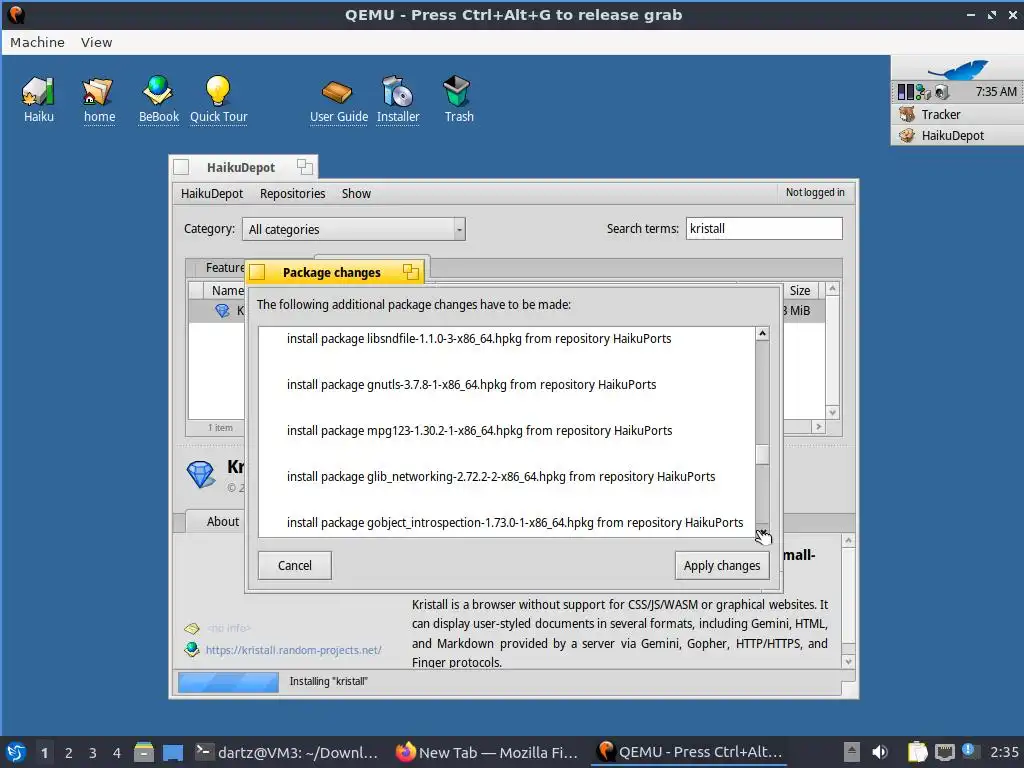Click the HaikuDepot window close box
The width and height of the screenshot is (1024, 768).
[x=182, y=167]
